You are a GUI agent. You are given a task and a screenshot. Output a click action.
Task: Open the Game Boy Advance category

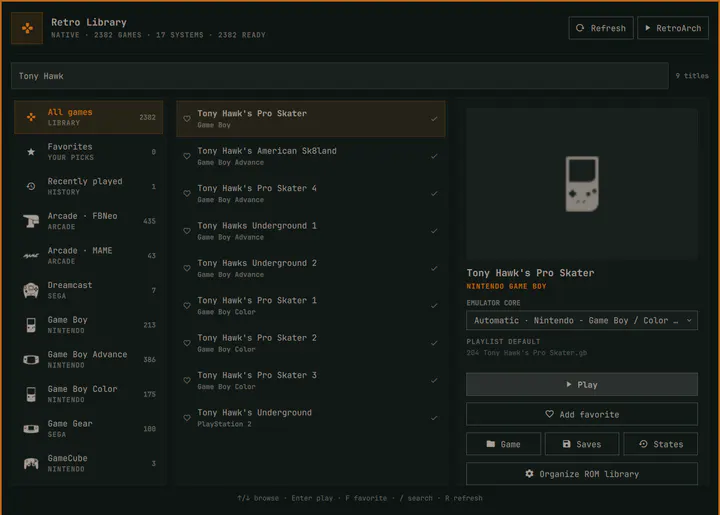coord(89,359)
